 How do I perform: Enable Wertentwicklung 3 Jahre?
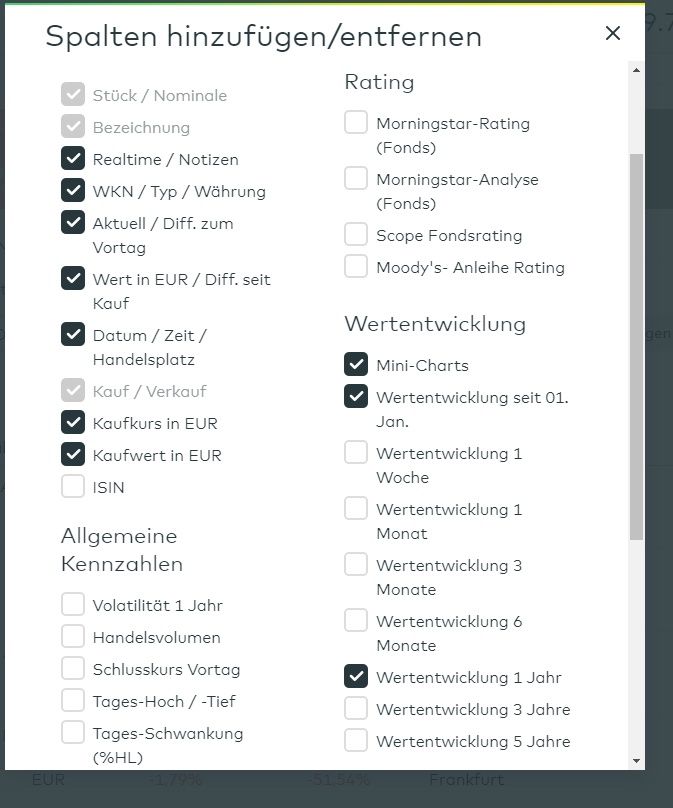click(x=356, y=709)
